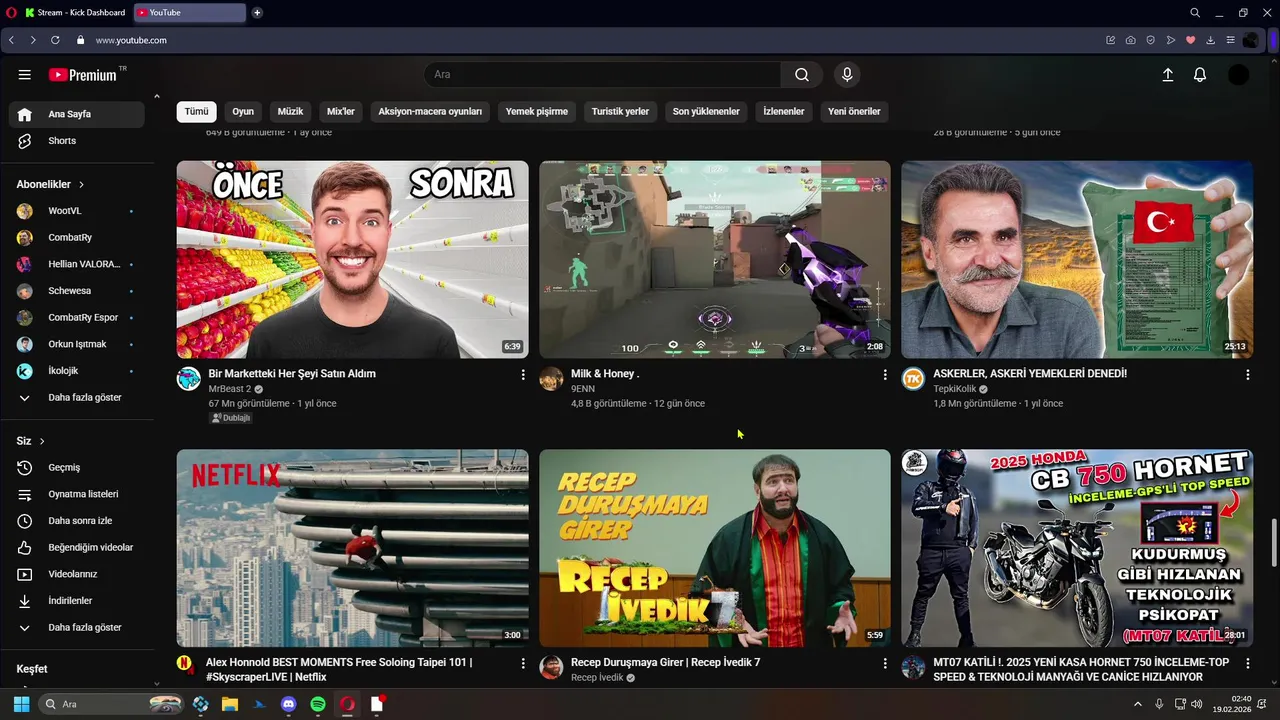The image size is (1280, 720).
Task: Open more options for Recep Duruşmaya Girer video
Action: point(884,663)
